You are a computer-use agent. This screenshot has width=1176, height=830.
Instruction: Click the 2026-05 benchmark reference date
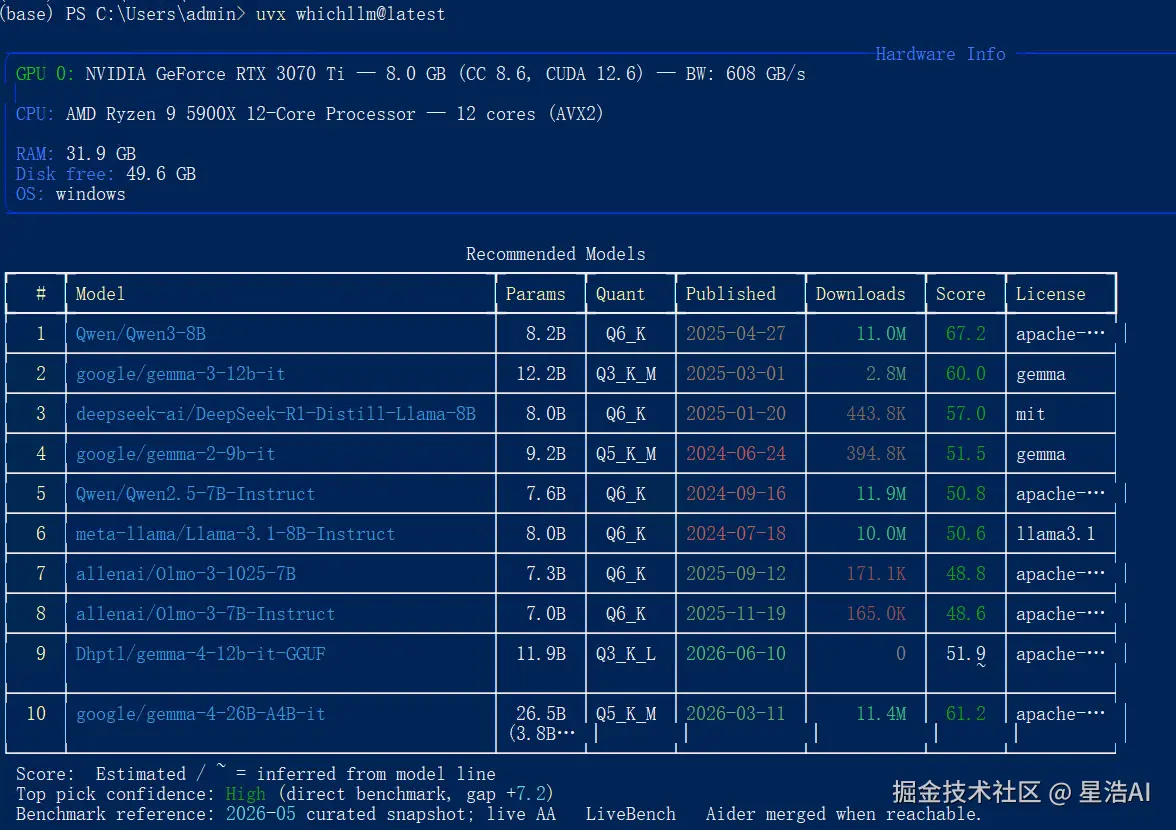[260, 814]
